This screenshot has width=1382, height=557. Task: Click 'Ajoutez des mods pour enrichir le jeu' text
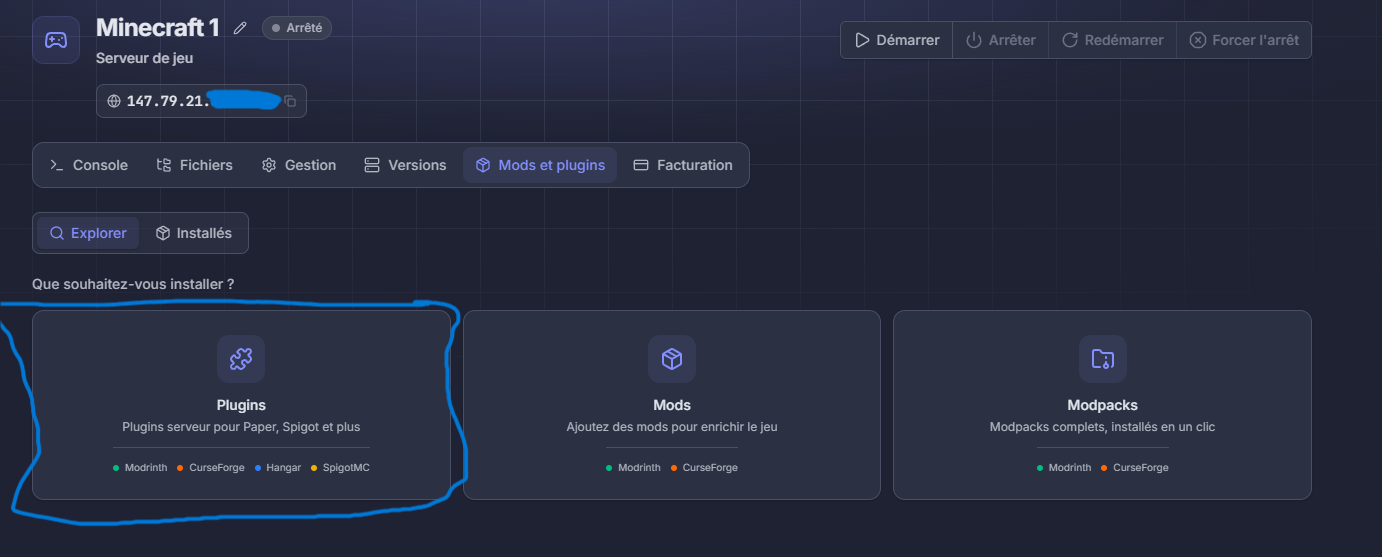[x=672, y=427]
